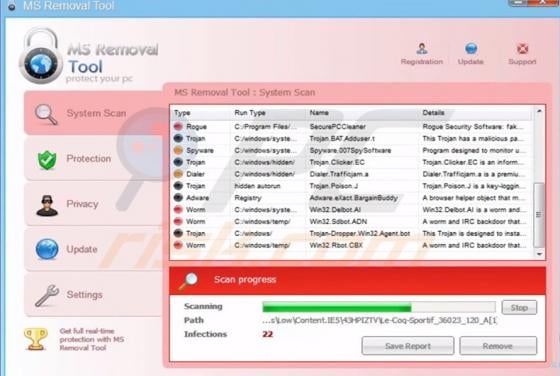Click icon beside Trojan.BAT.Adduser.t row
Screen dimensions: 560x376
point(178,138)
